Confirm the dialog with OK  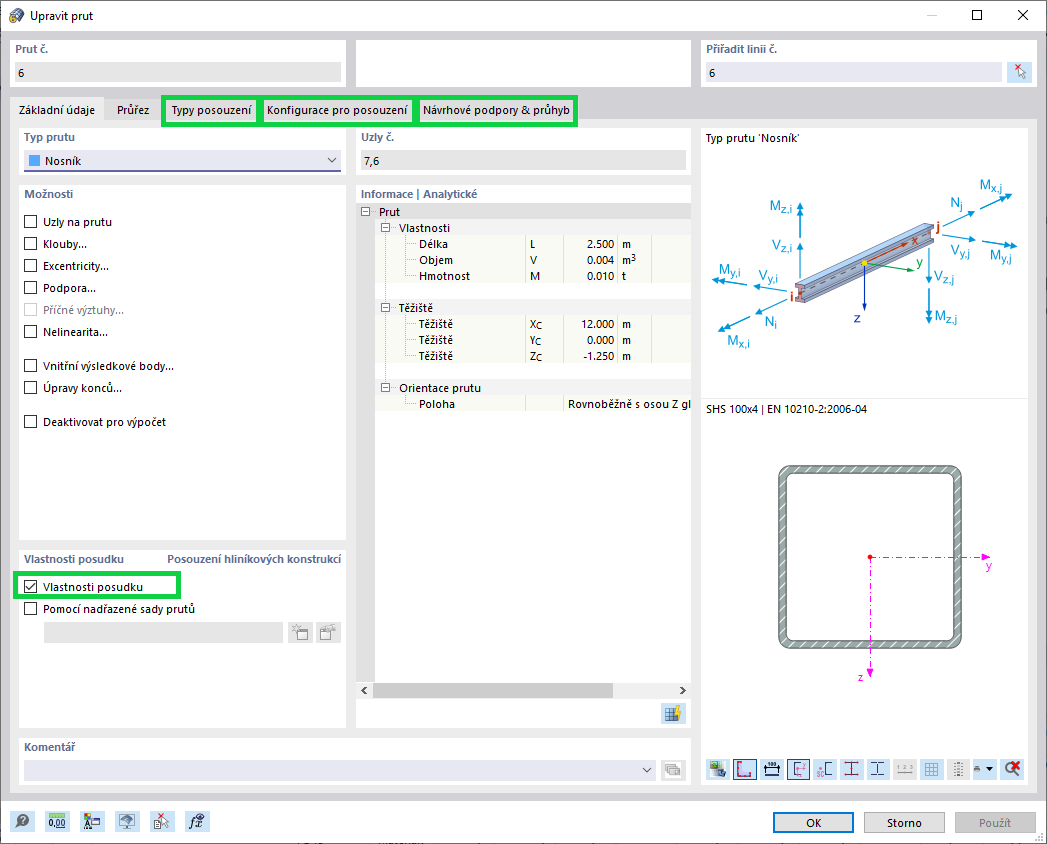click(813, 823)
